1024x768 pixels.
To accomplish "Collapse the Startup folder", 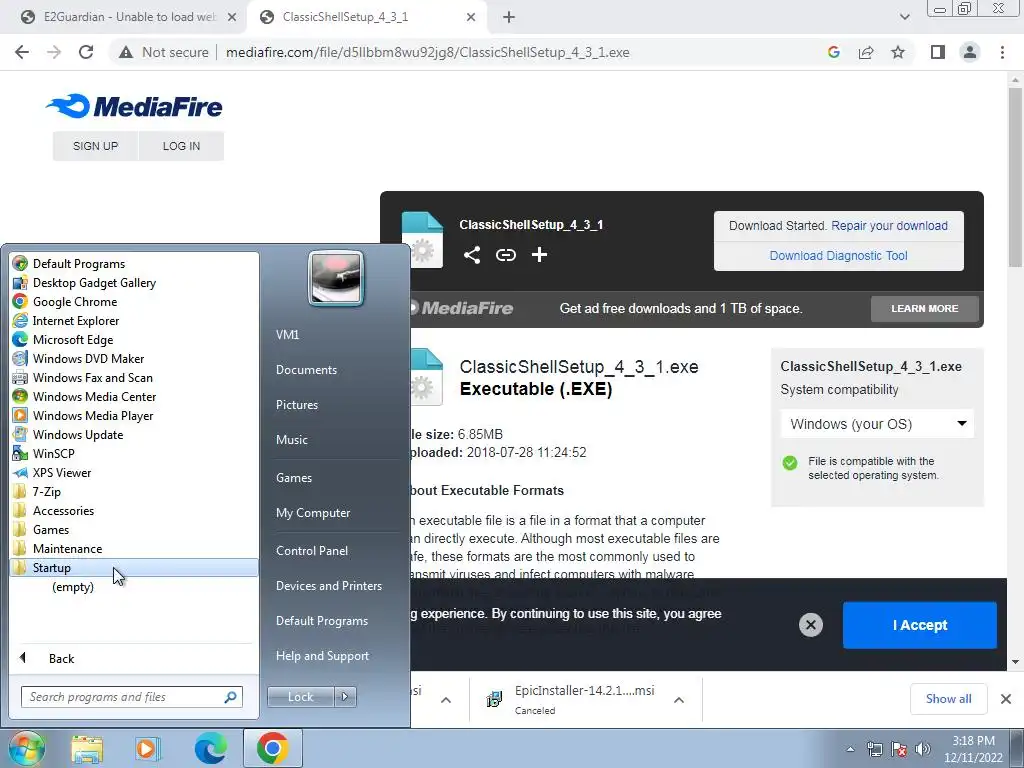I will tap(134, 568).
